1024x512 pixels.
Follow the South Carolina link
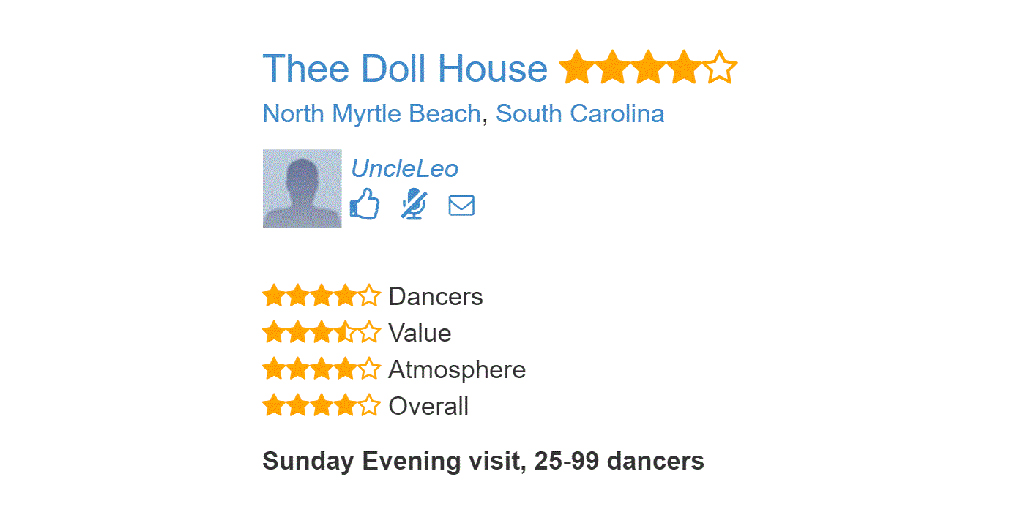(580, 114)
